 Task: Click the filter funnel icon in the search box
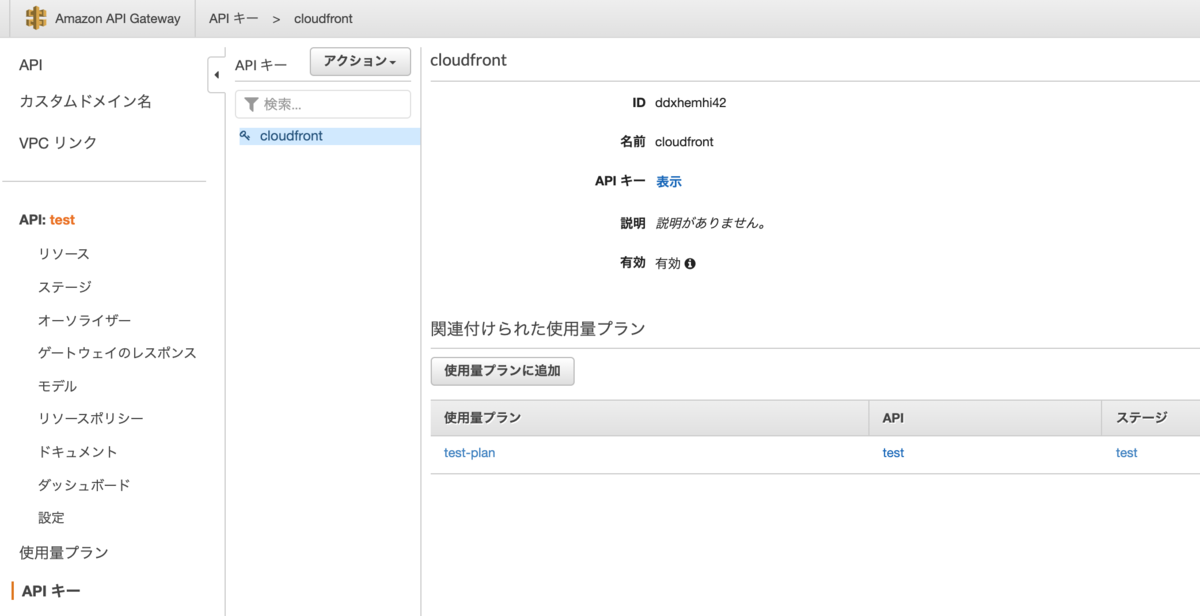point(251,104)
